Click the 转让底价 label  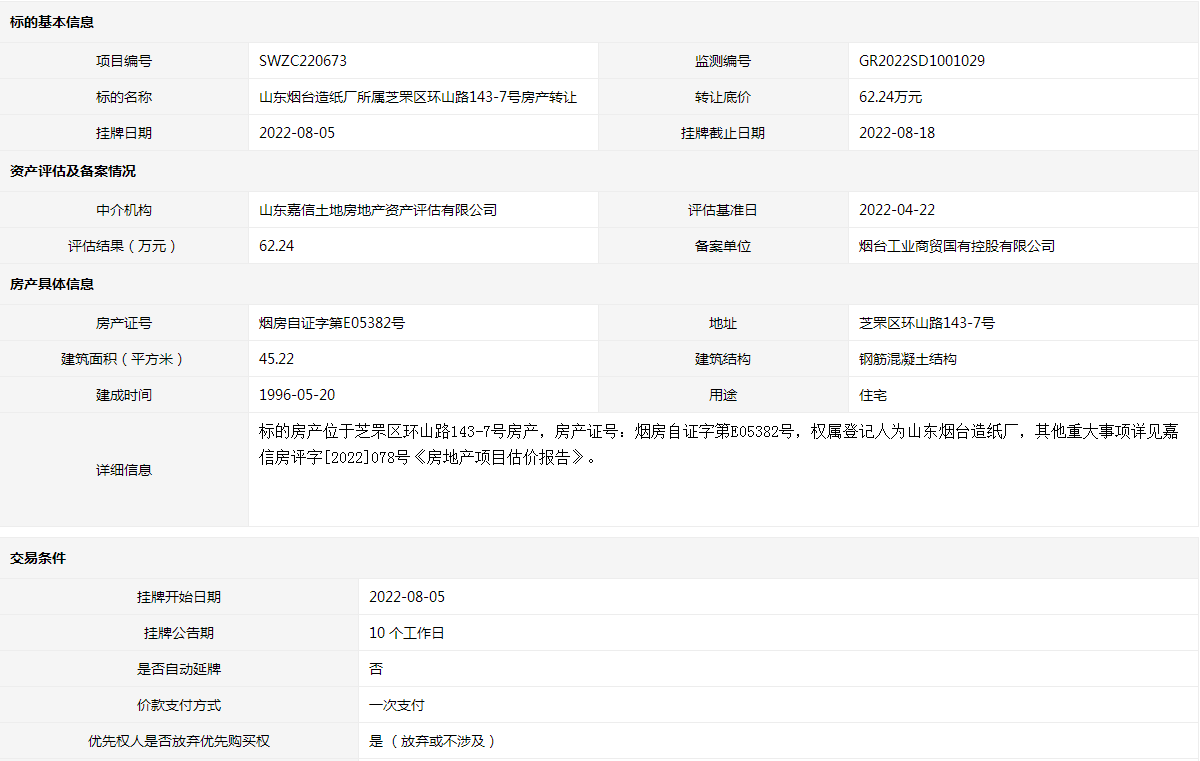tap(723, 97)
